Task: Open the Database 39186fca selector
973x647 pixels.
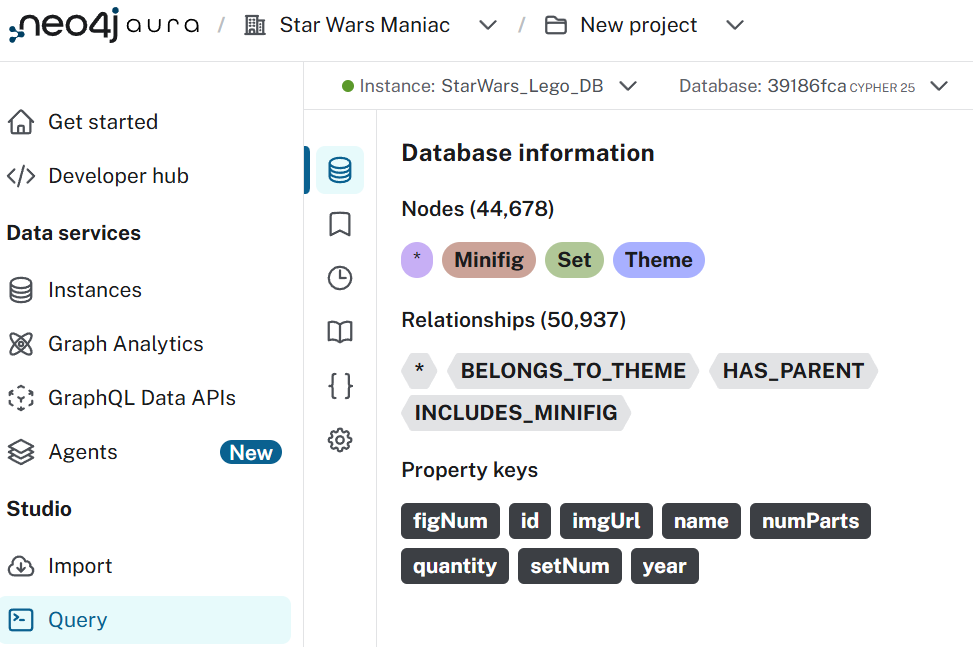Action: tap(814, 86)
